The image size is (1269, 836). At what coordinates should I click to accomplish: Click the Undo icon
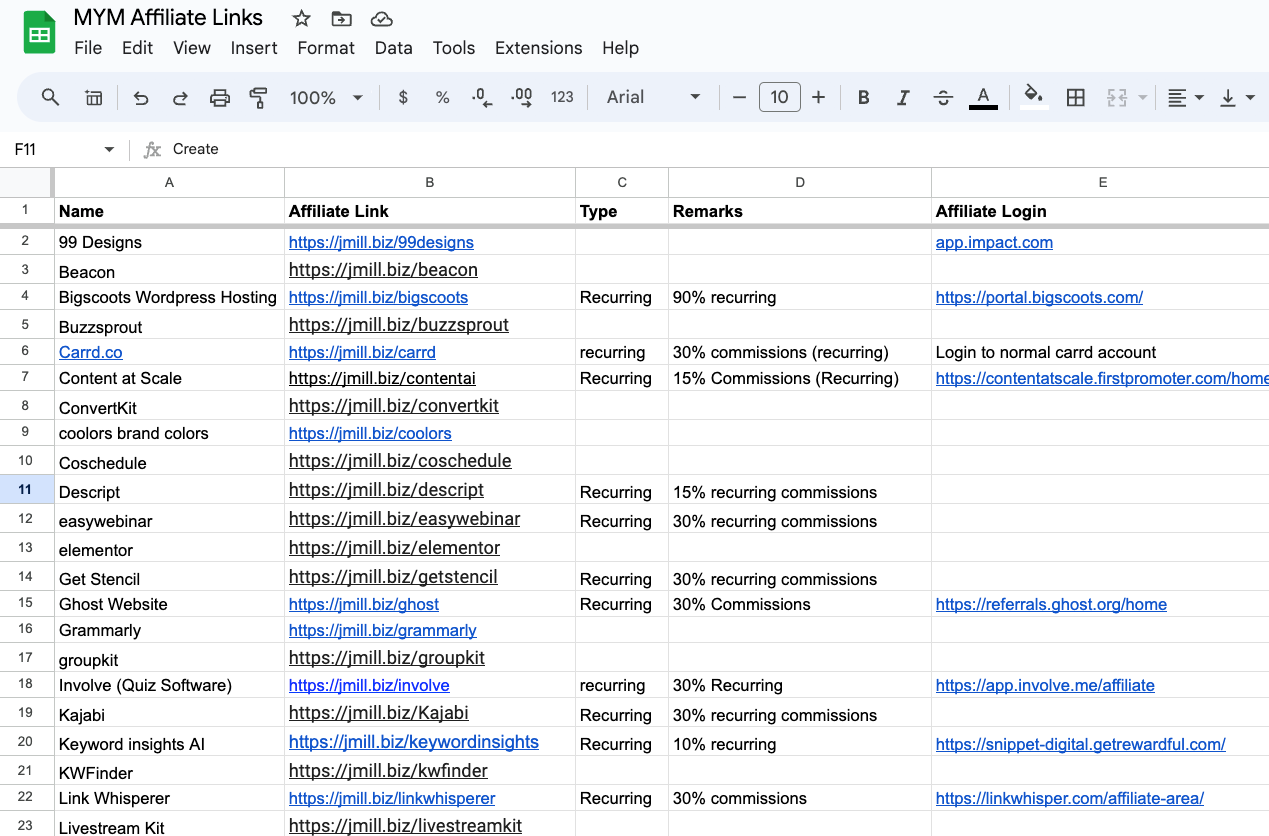[140, 97]
